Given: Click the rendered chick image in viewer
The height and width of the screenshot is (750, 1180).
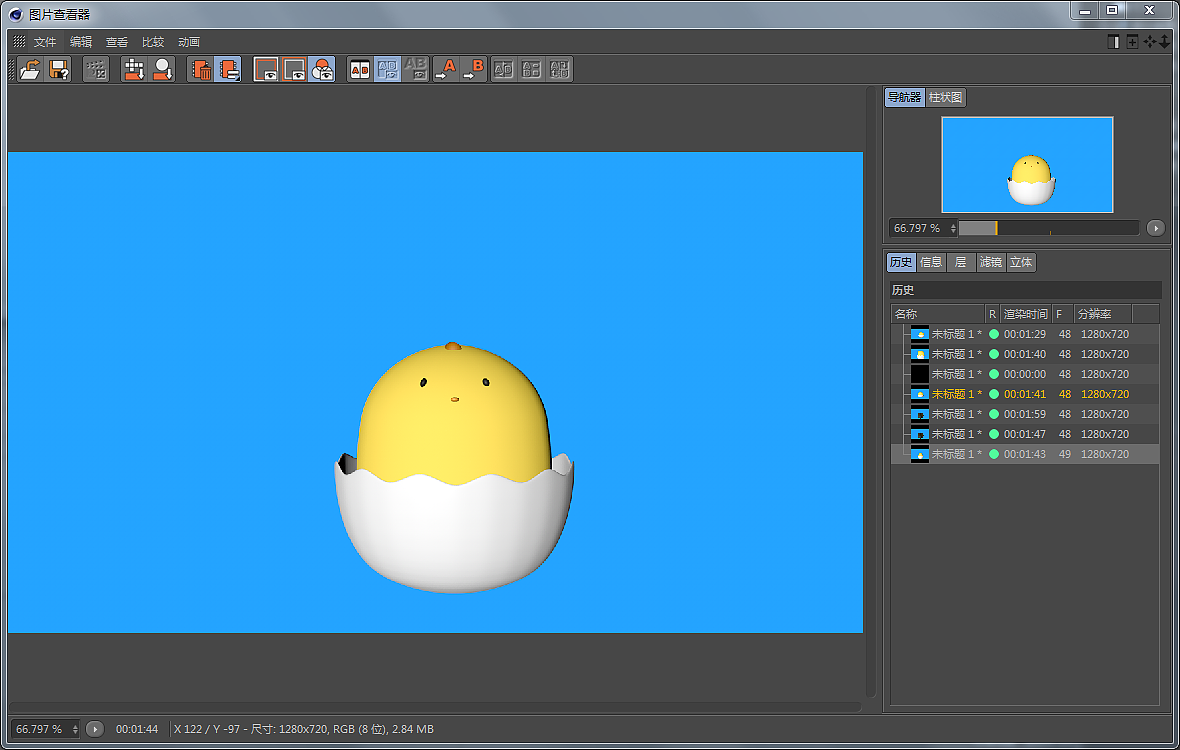Looking at the screenshot, I should coord(436,392).
